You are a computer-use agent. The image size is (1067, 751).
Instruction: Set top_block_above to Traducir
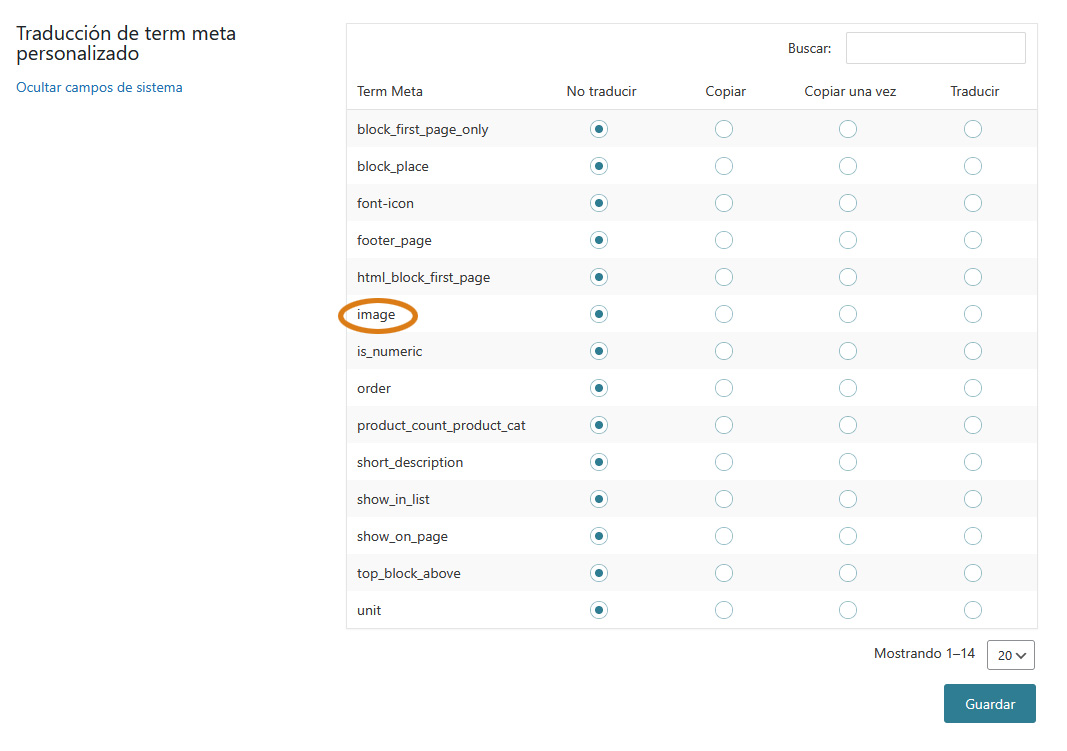973,573
